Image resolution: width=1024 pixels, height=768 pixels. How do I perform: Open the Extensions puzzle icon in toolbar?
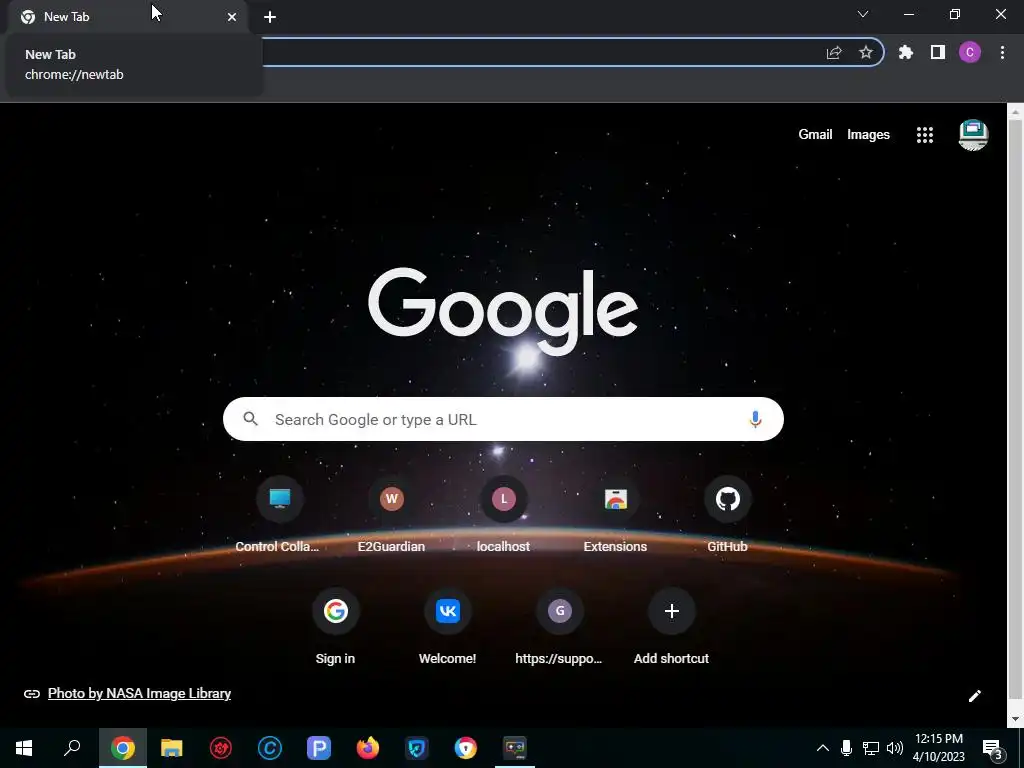pyautogui.click(x=905, y=52)
